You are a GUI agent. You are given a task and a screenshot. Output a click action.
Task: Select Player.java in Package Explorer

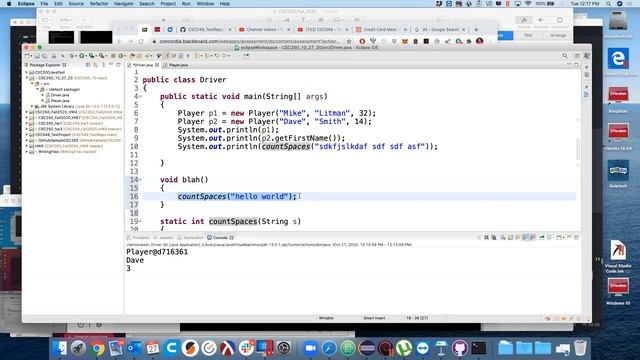tap(60, 100)
